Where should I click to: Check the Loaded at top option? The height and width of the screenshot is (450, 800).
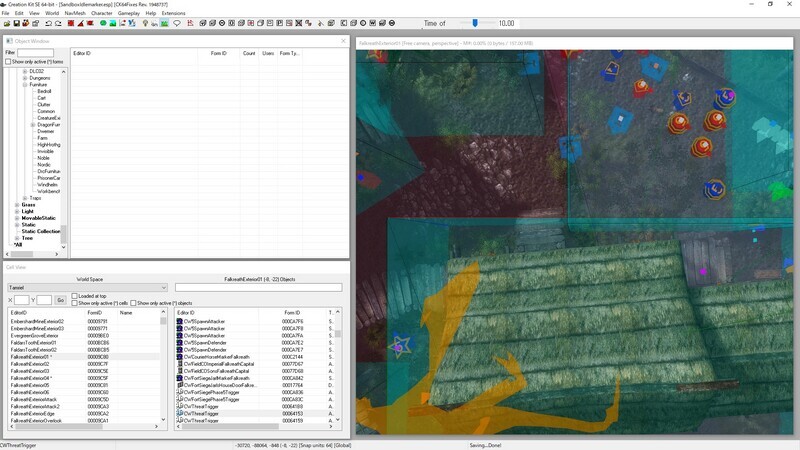coord(74,296)
